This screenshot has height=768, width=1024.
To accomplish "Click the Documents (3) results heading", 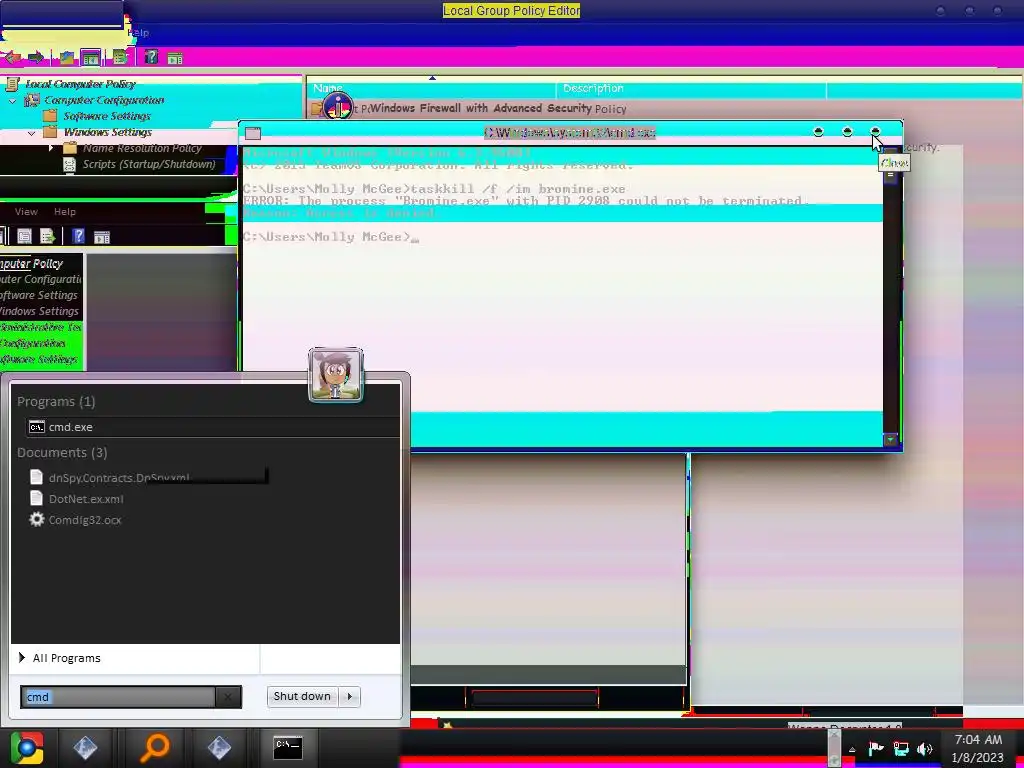I will click(x=62, y=452).
